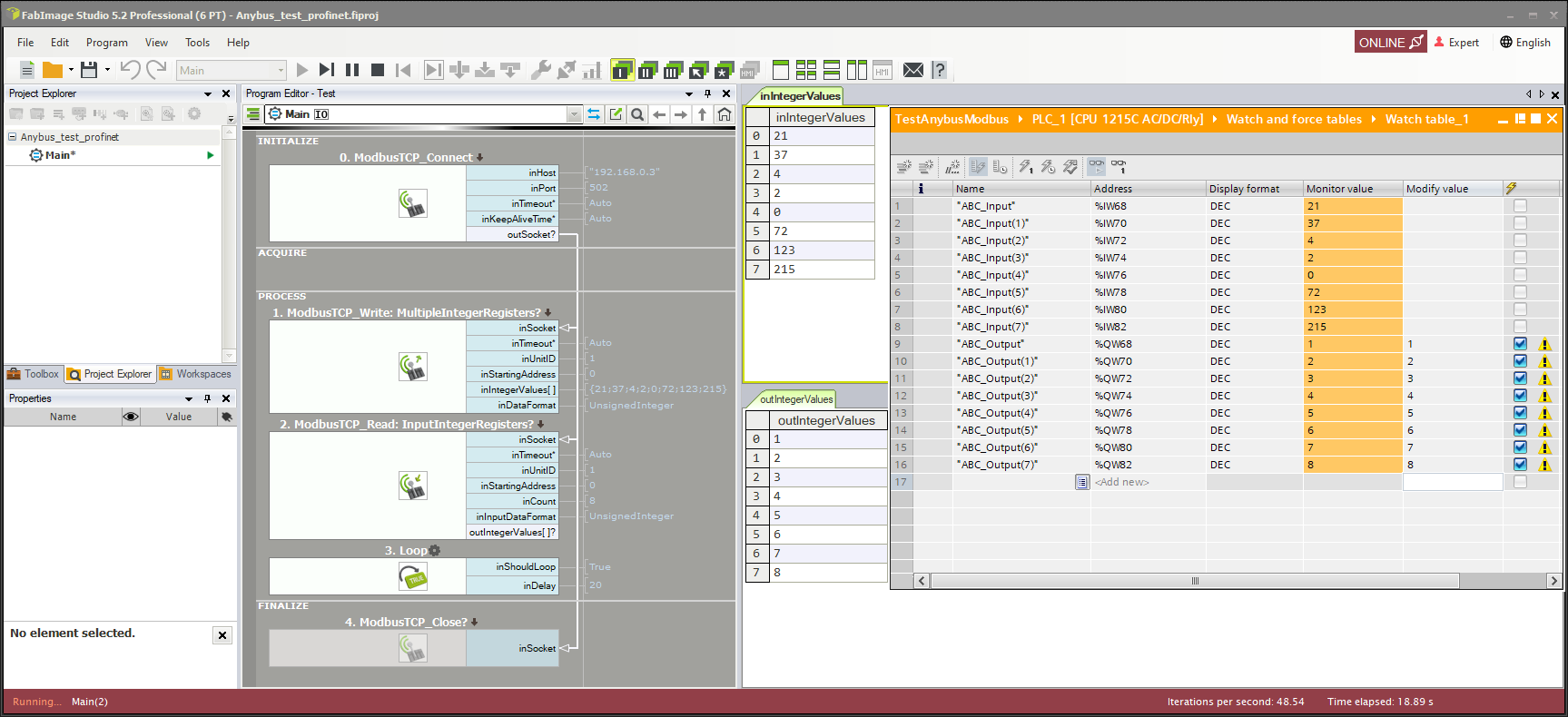
Task: Uncheck modify checkbox for ABC_Output row
Action: (1520, 344)
